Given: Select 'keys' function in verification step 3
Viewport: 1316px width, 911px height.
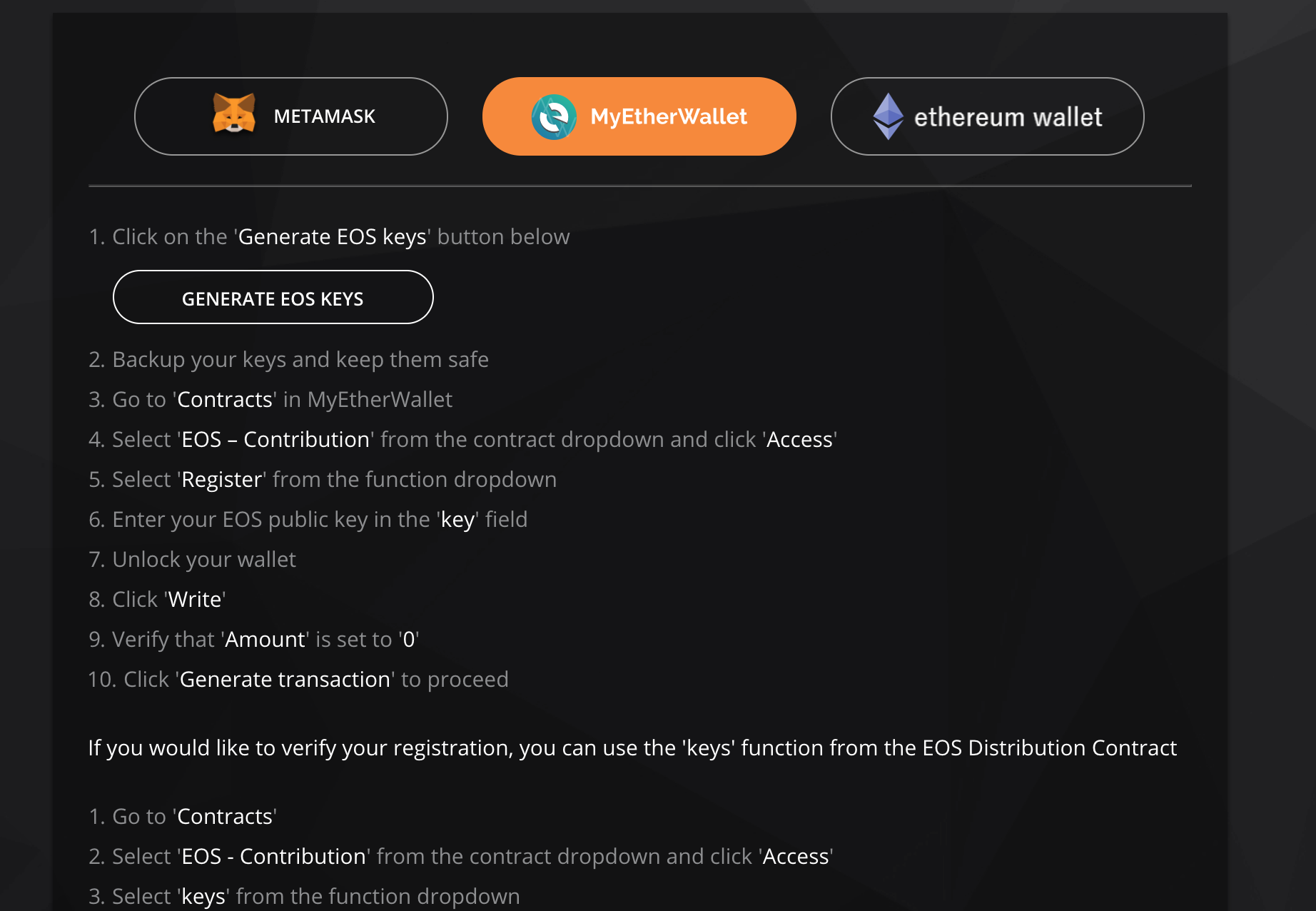Looking at the screenshot, I should (x=203, y=896).
